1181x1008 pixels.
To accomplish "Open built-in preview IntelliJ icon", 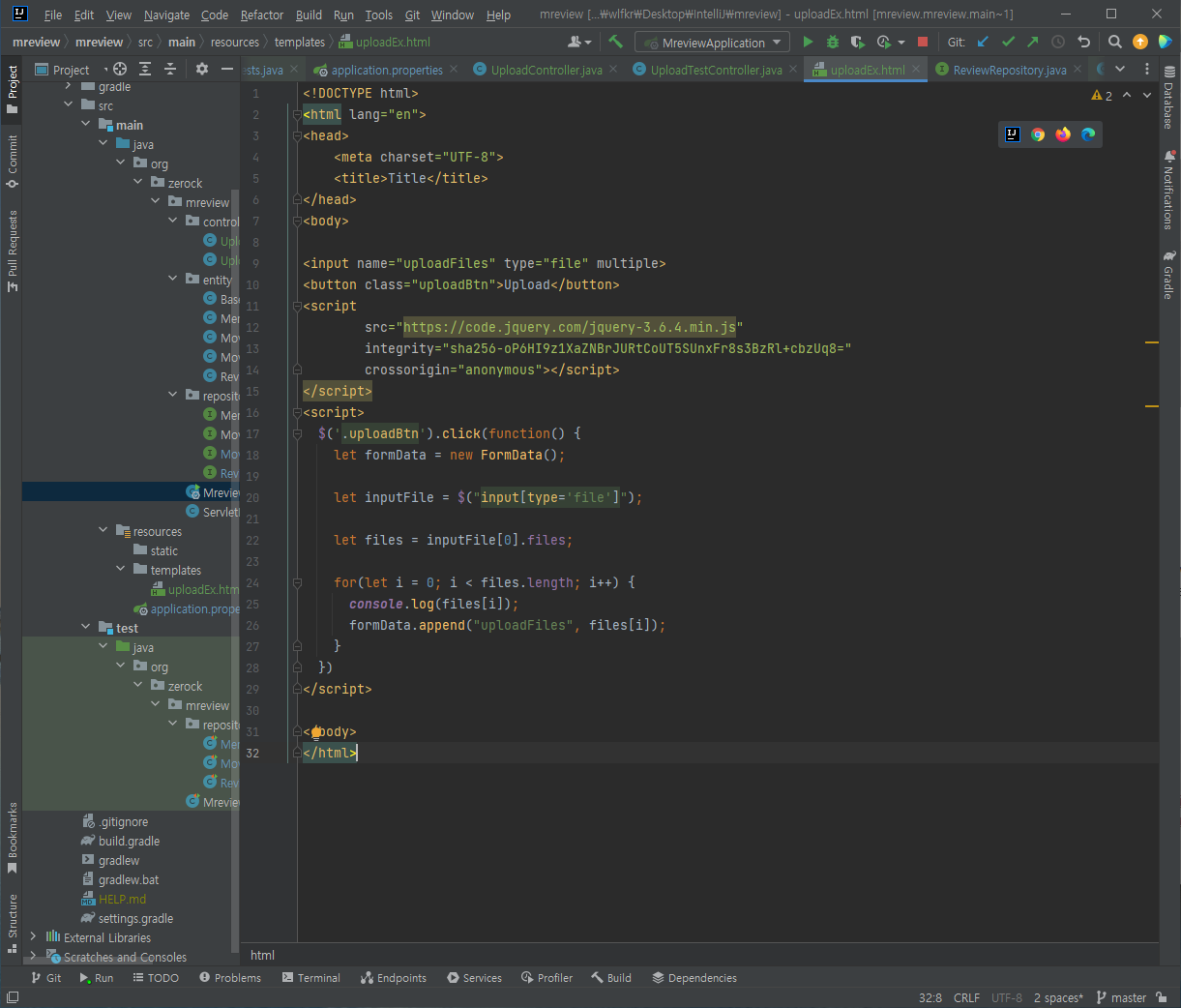I will [x=1013, y=134].
